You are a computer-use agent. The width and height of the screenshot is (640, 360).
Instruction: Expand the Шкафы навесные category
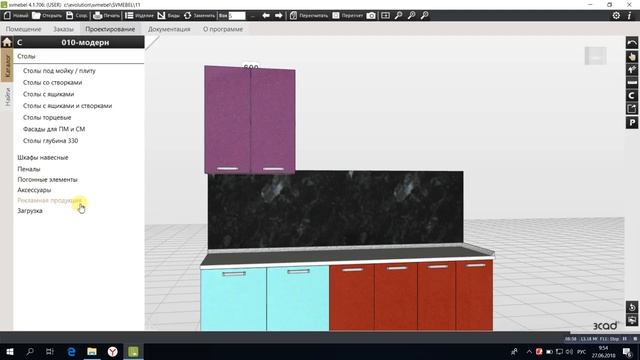point(42,158)
